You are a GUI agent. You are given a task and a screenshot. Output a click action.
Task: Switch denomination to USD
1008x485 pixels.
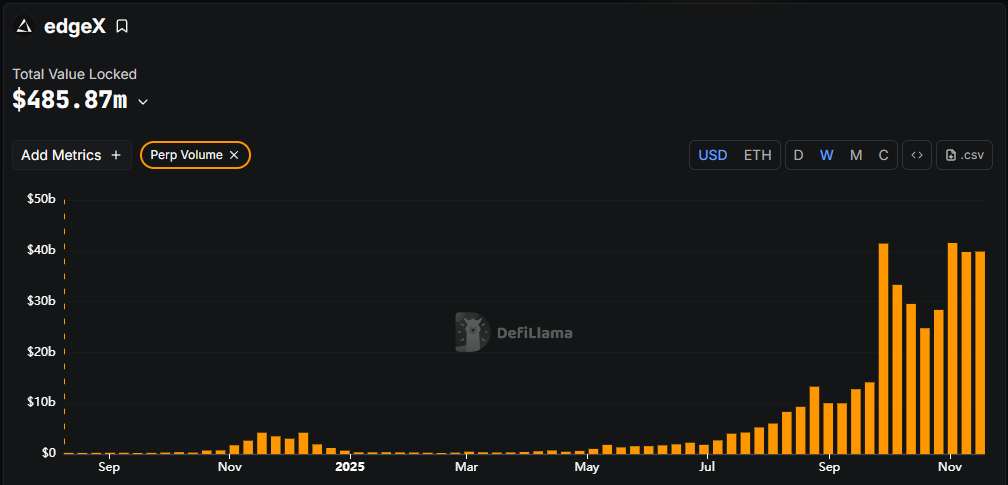[x=712, y=155]
